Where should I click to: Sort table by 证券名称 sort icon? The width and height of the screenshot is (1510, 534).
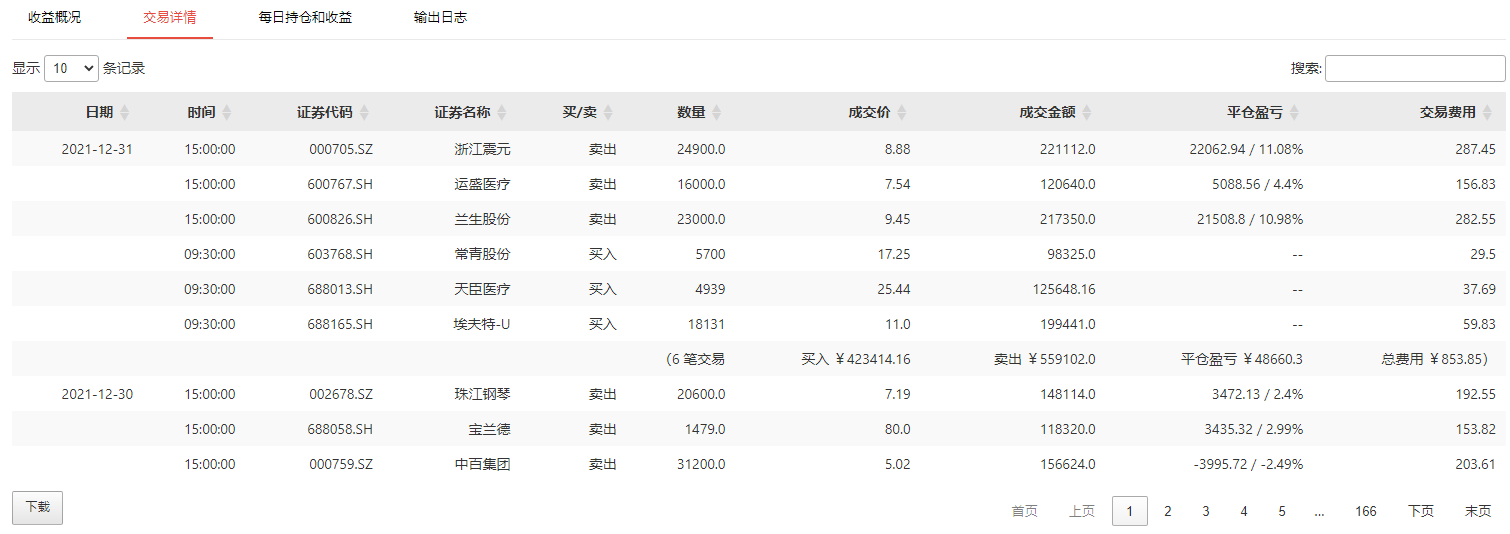tap(502, 113)
